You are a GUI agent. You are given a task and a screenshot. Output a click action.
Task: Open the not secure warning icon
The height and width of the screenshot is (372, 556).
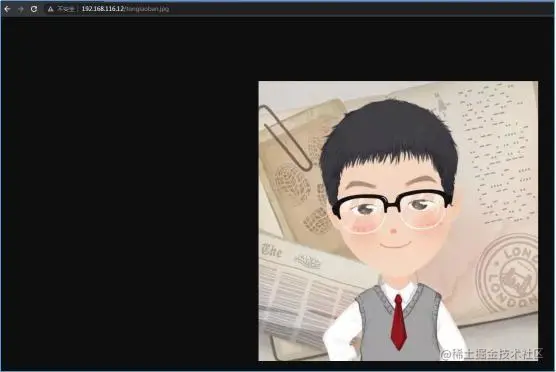(x=50, y=9)
